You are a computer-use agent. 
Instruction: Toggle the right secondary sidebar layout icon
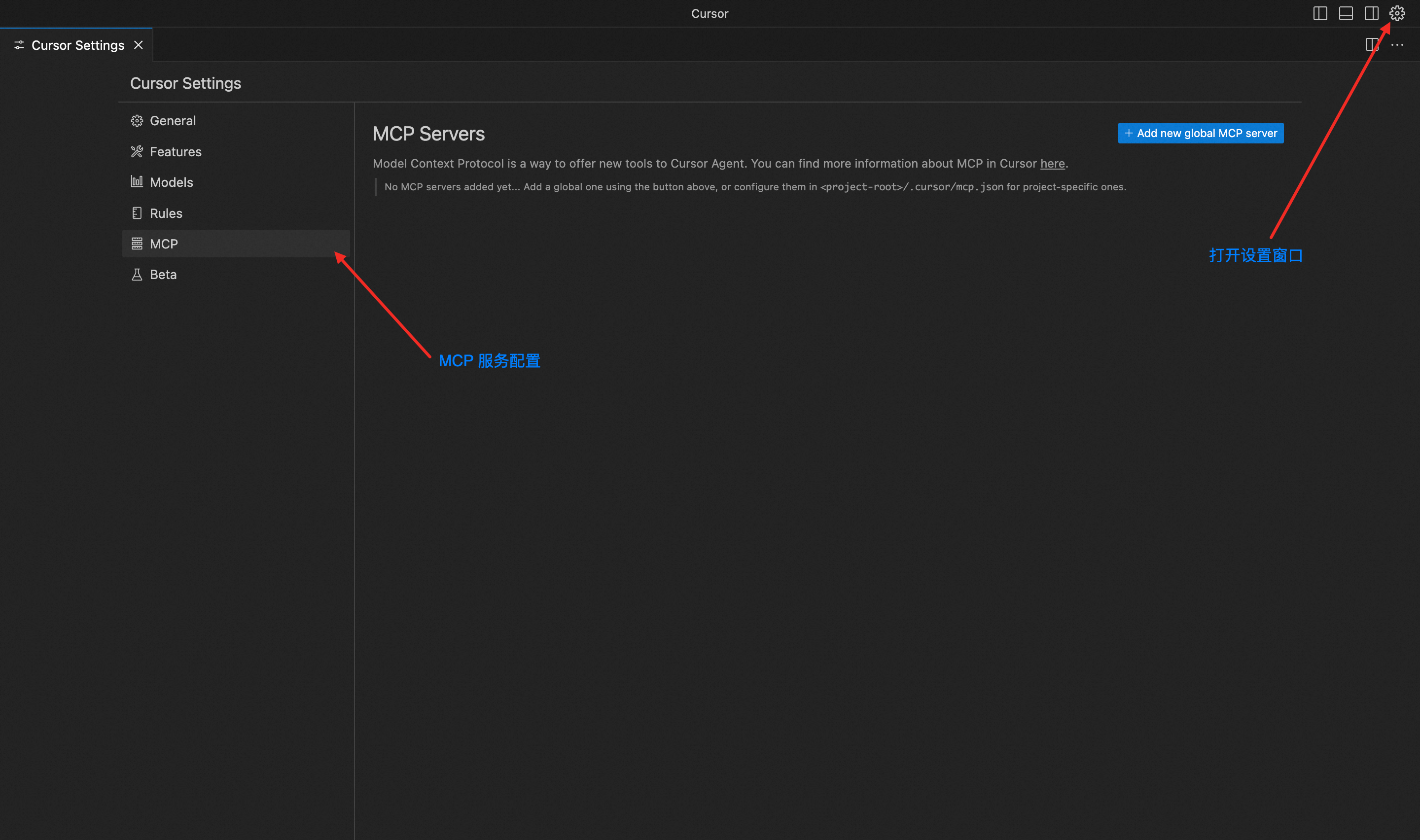[x=1371, y=14]
